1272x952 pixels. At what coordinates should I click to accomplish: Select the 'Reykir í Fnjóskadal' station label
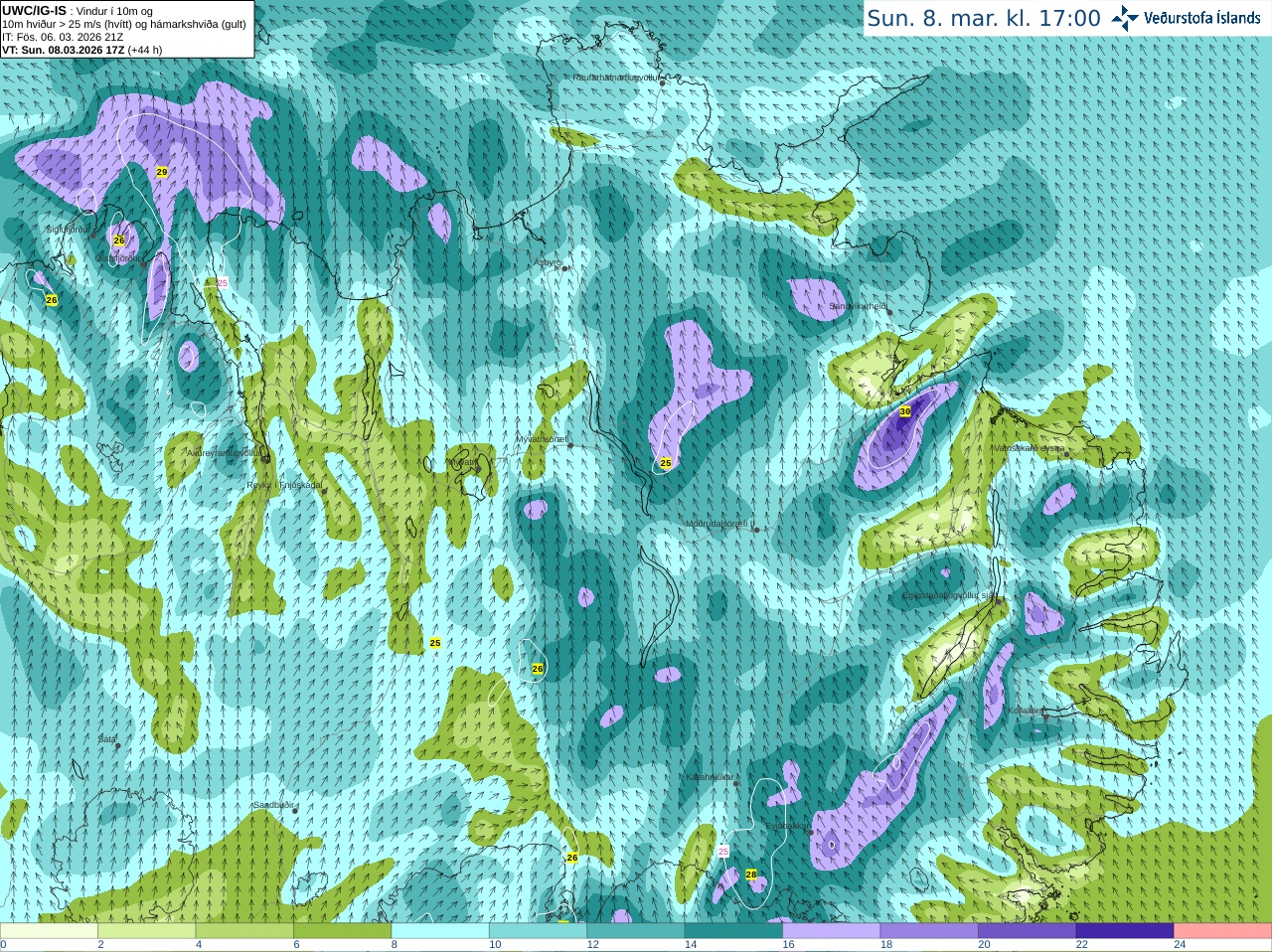coord(284,485)
